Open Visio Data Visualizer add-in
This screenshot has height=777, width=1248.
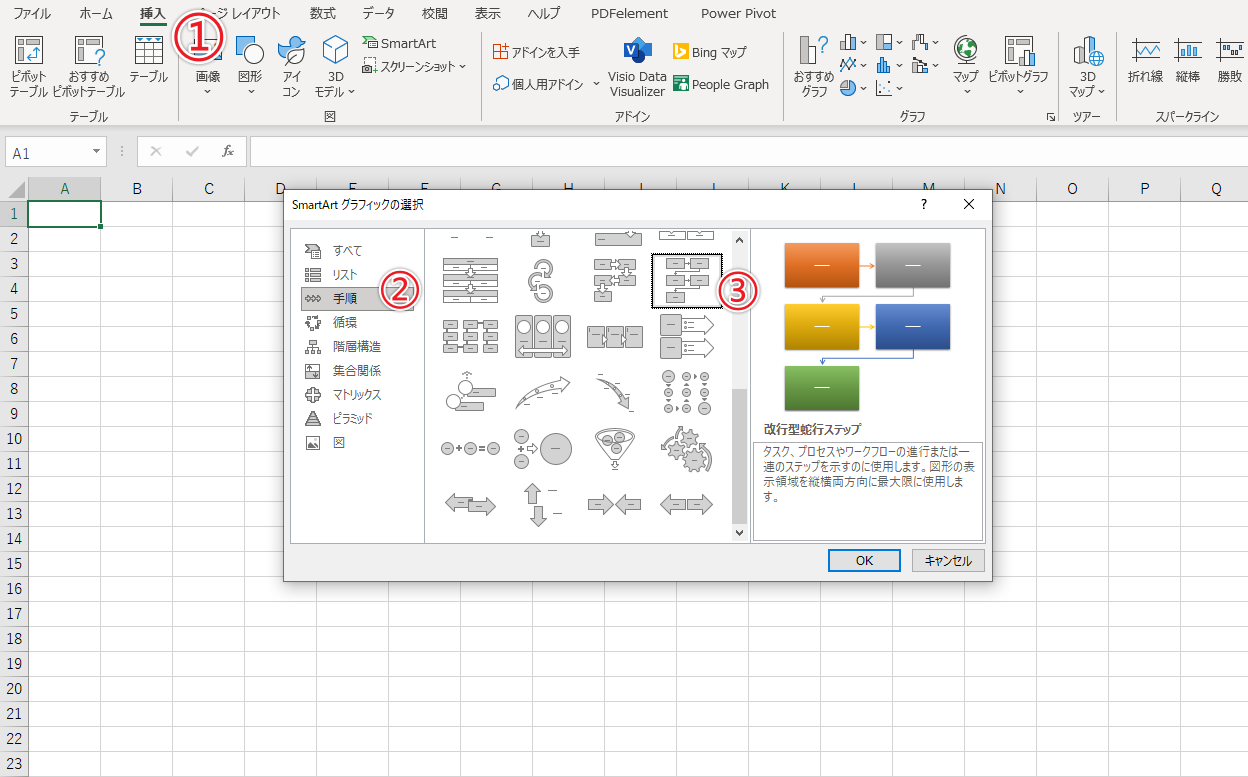point(637,66)
